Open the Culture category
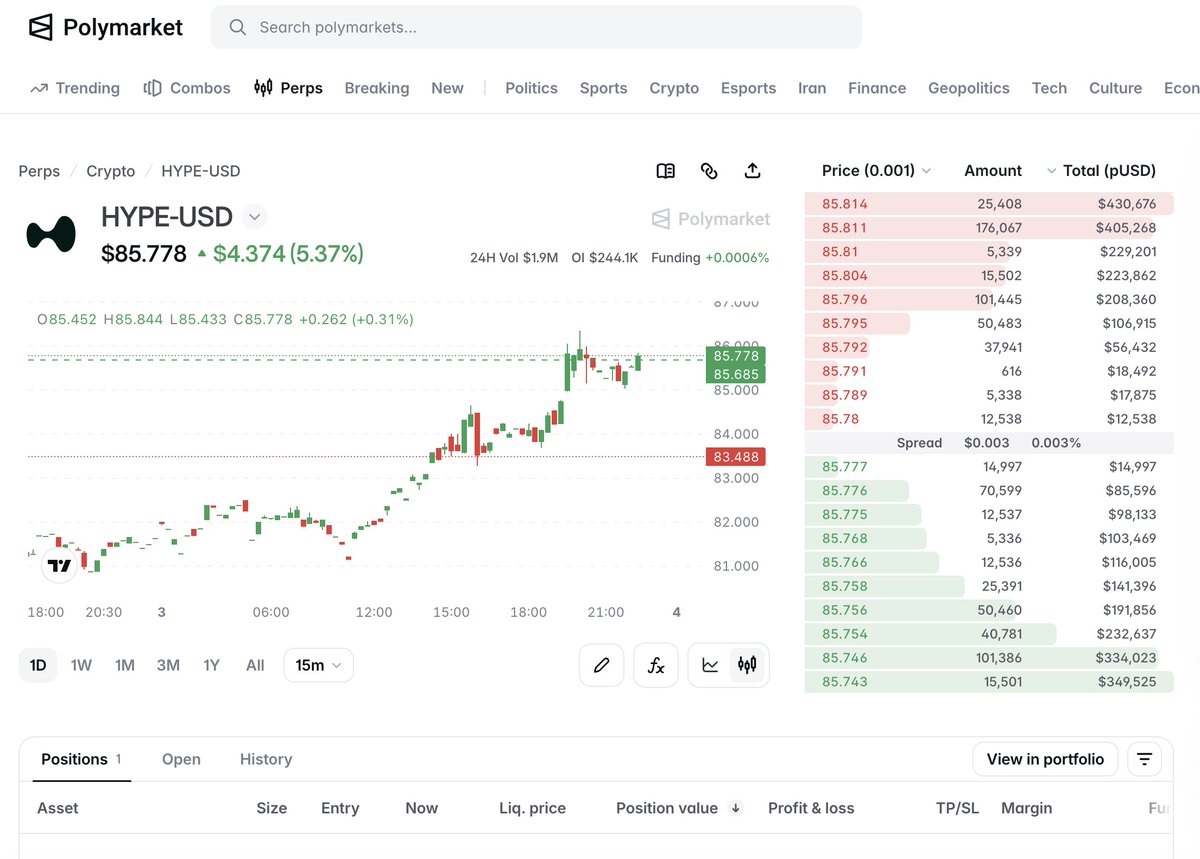Screen dimensions: 1200x859 1115,88
